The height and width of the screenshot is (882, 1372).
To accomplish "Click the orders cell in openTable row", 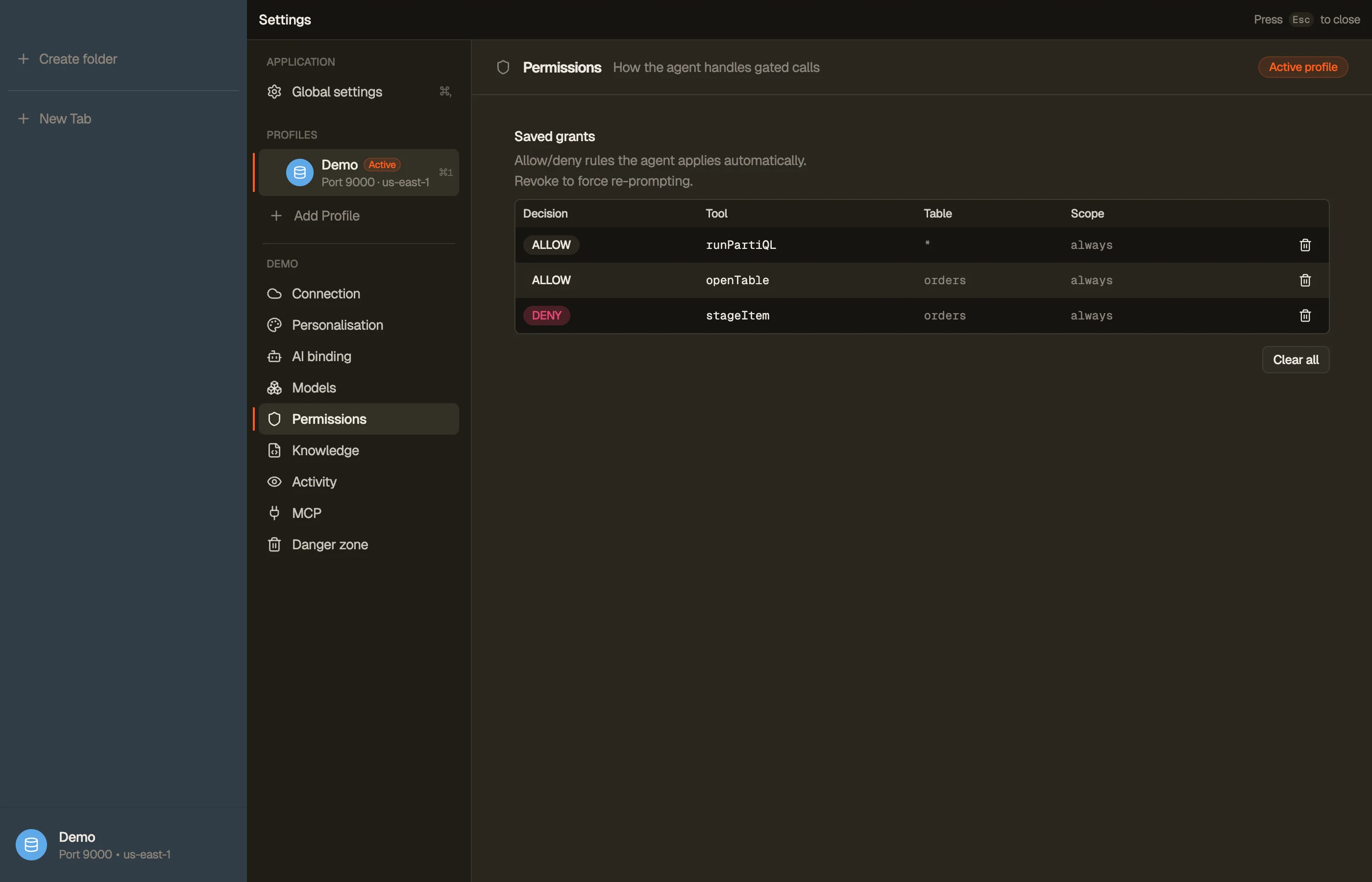I will click(x=944, y=280).
